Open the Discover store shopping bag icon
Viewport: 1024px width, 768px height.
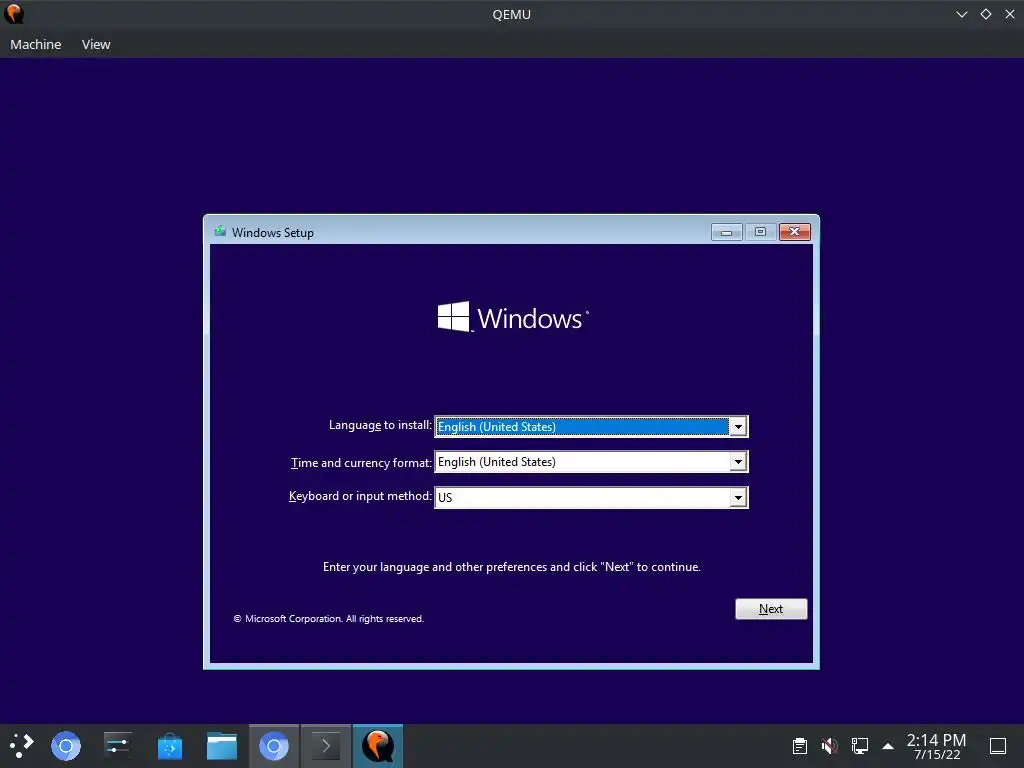click(170, 746)
